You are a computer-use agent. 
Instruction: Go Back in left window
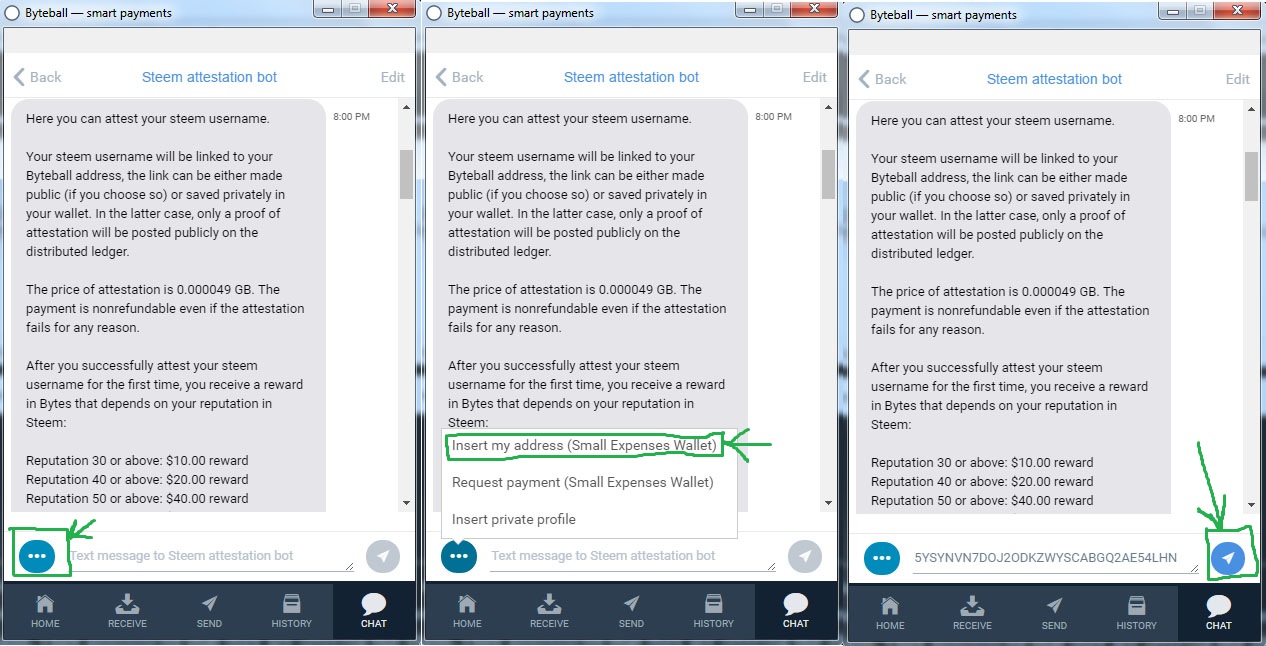click(37, 77)
